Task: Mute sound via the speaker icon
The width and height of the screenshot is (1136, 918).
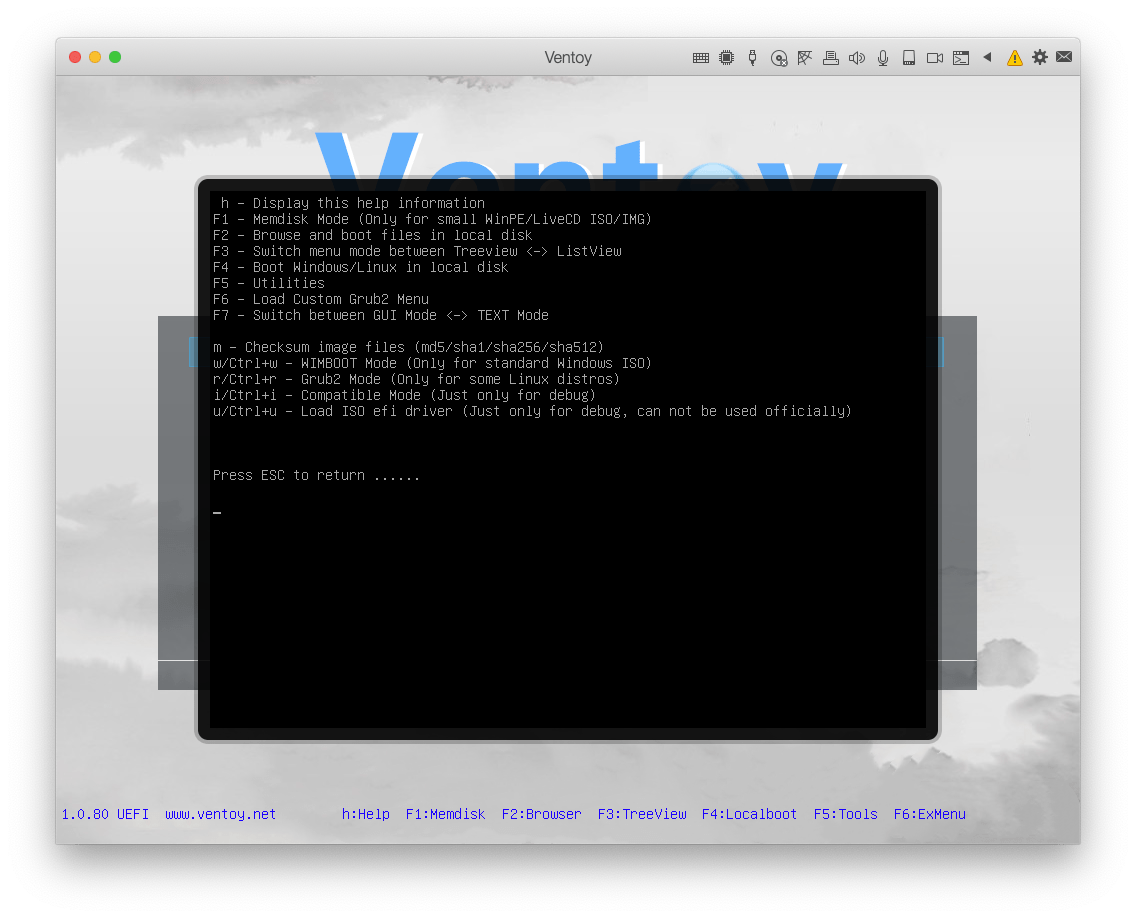Action: pyautogui.click(x=856, y=58)
